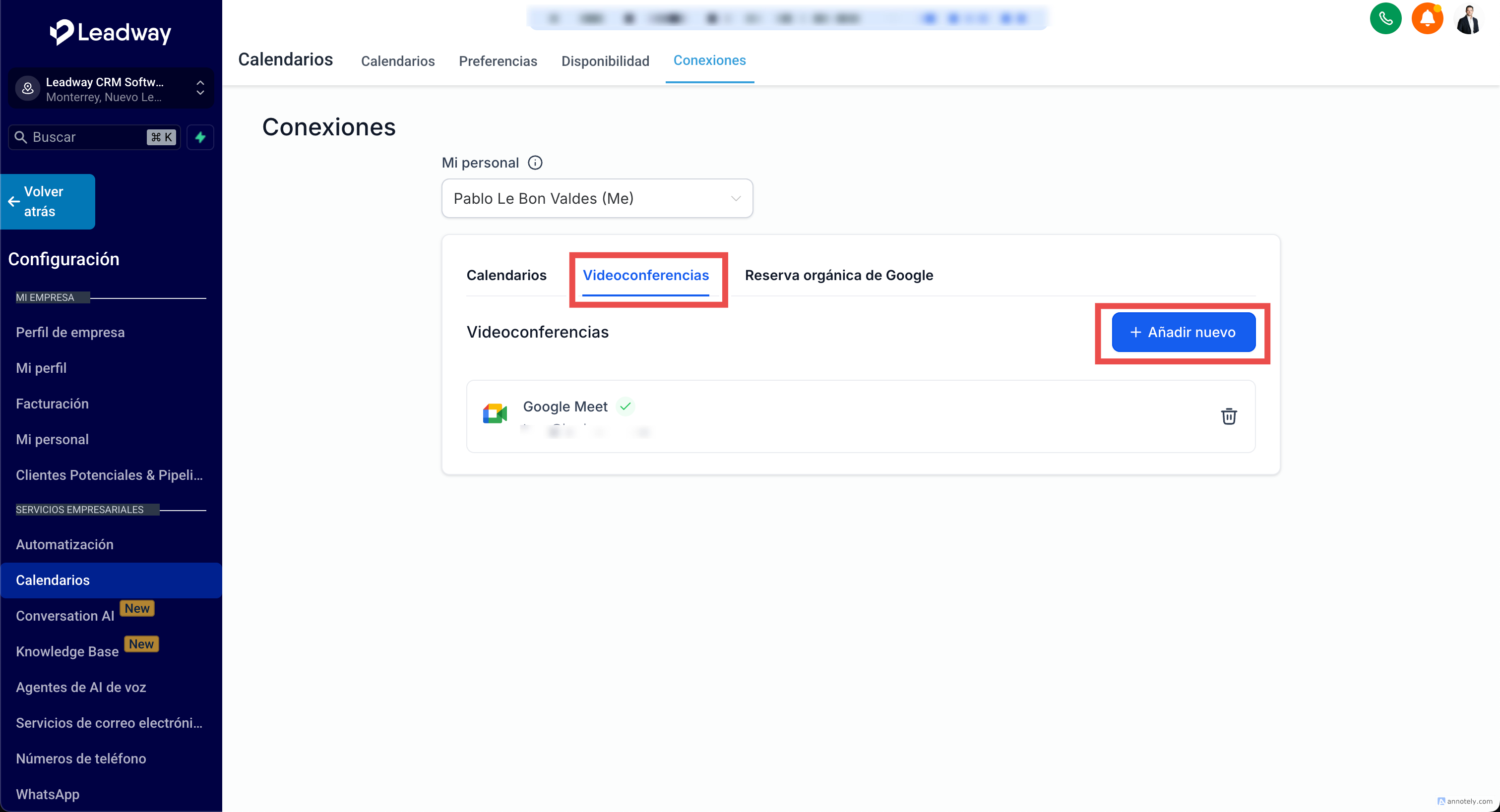Screen dimensions: 1500x812
Task: Click the green lightning quick-actions icon
Action: point(200,137)
